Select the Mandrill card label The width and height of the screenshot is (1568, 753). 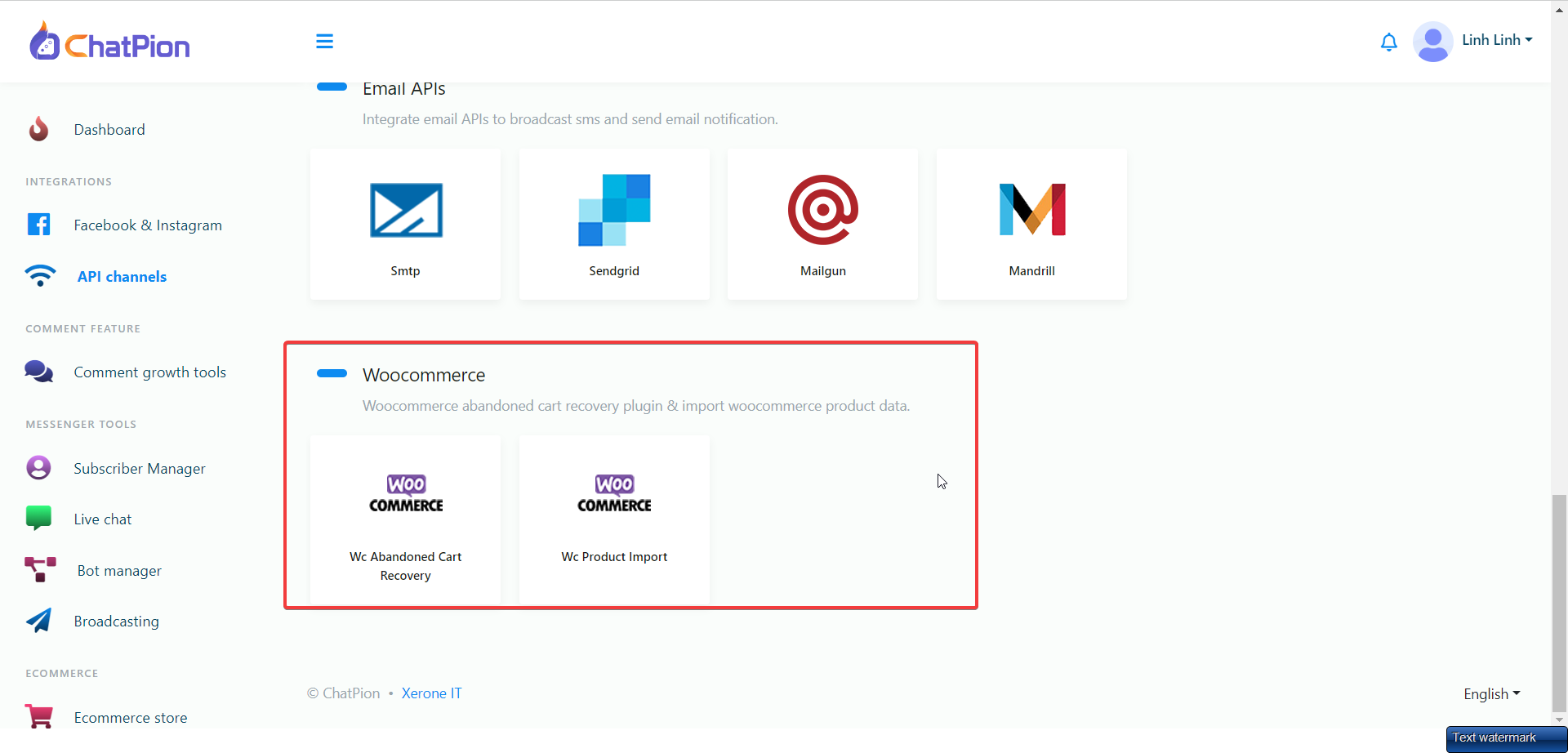(1032, 271)
